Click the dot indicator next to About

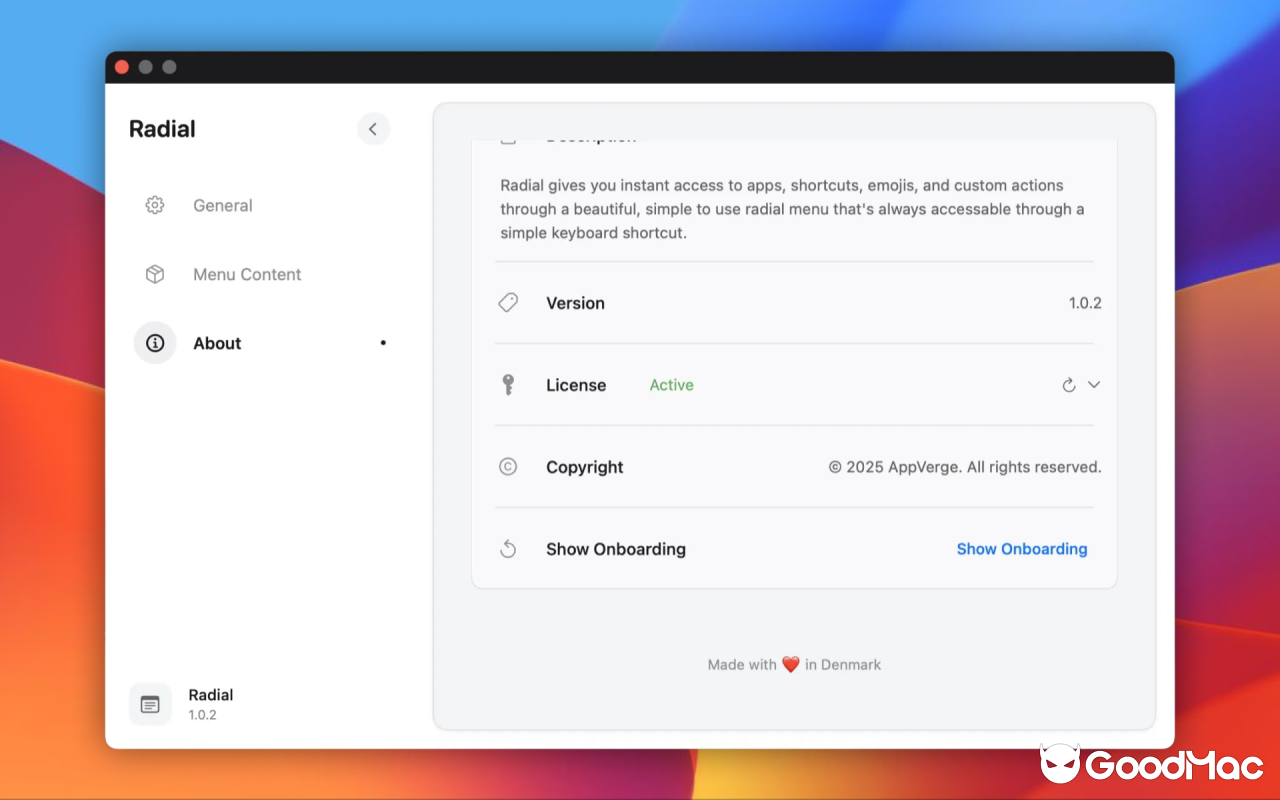(x=383, y=342)
